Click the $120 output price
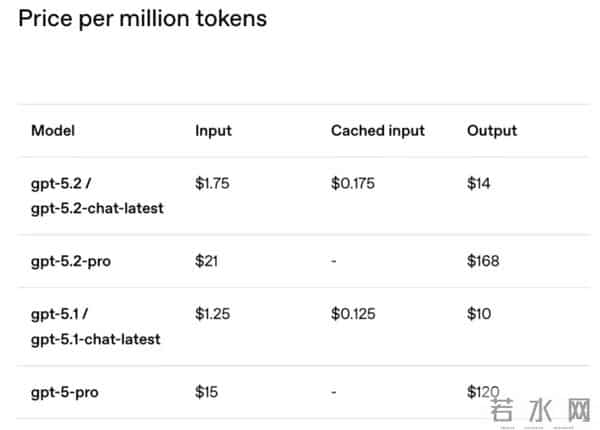 click(x=483, y=392)
